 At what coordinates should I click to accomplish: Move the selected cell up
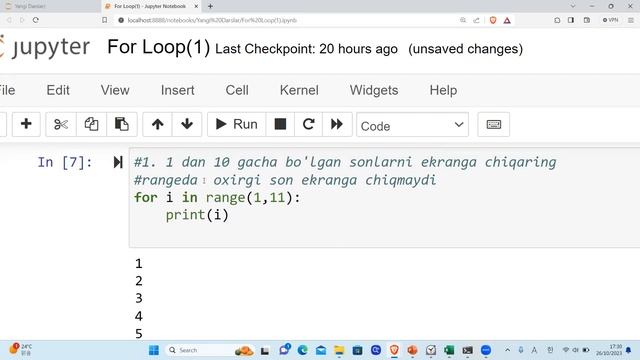pyautogui.click(x=158, y=124)
